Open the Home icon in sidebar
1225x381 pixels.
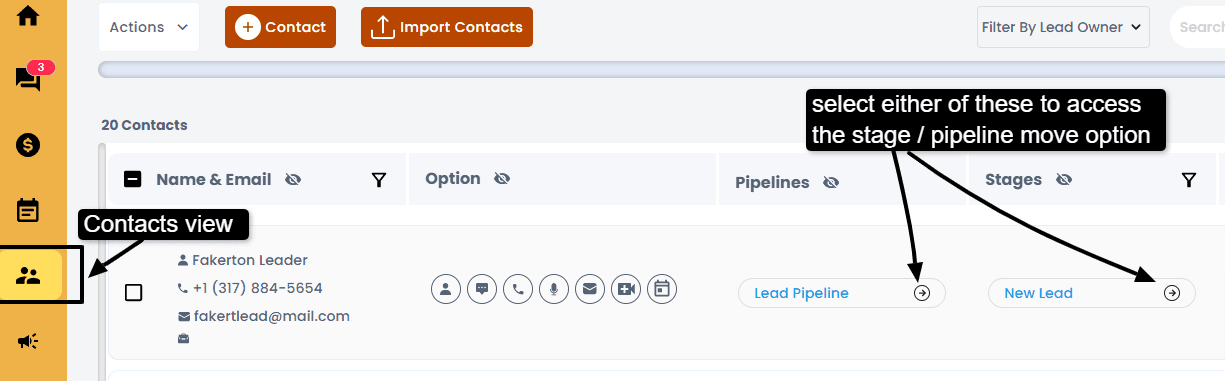(x=28, y=16)
